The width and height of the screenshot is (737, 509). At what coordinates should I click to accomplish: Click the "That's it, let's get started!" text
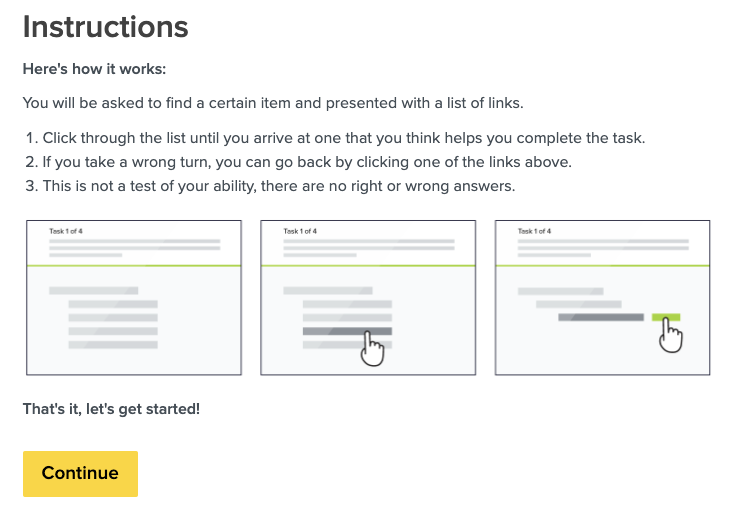click(111, 409)
